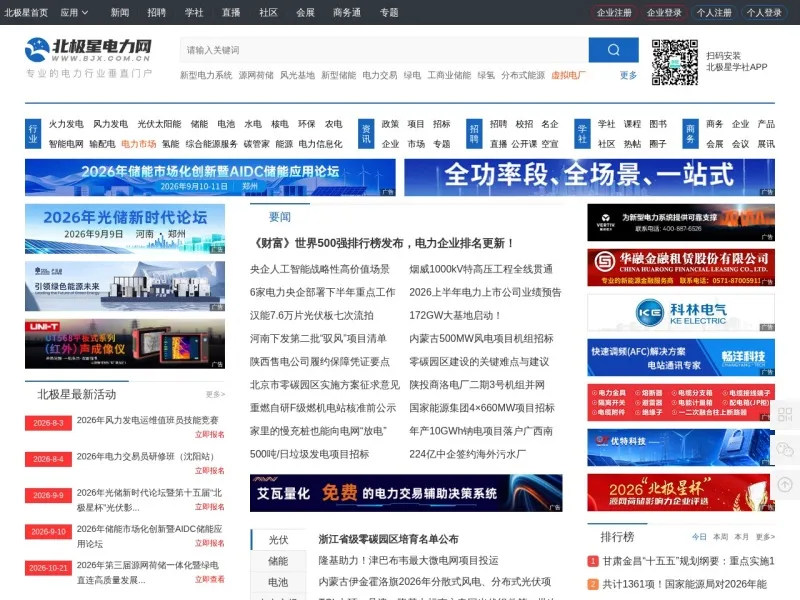This screenshot has width=800, height=600.
Task: Open the 《财富》世界500强 headline article
Action: (384, 243)
